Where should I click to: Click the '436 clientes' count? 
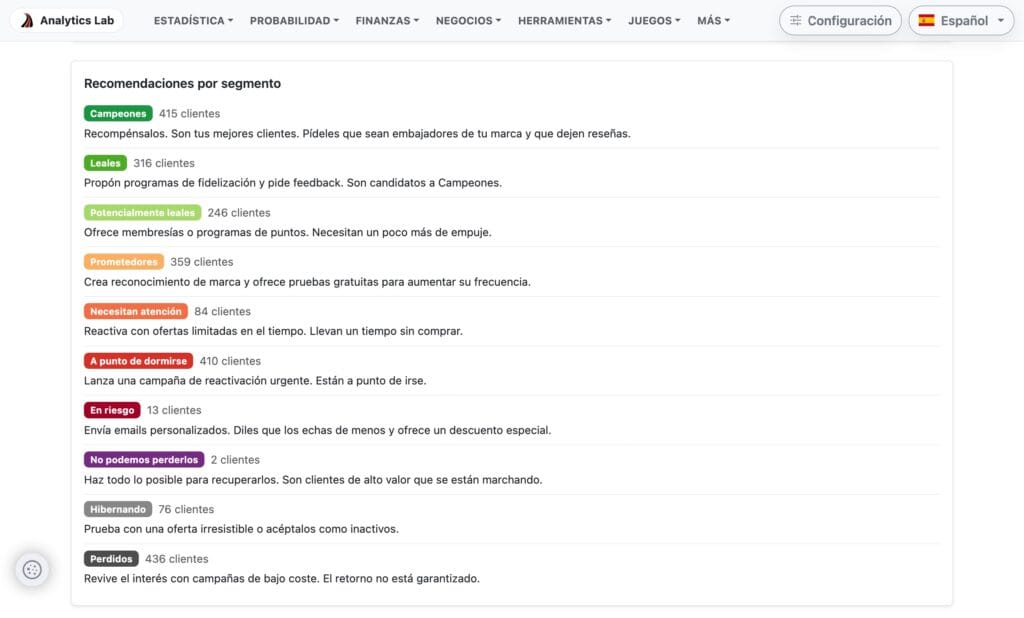tap(176, 559)
